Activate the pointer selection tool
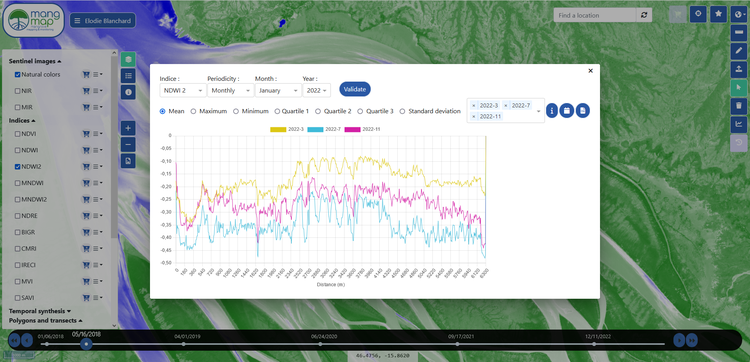Viewport: 750px width, 362px height. coord(739,87)
